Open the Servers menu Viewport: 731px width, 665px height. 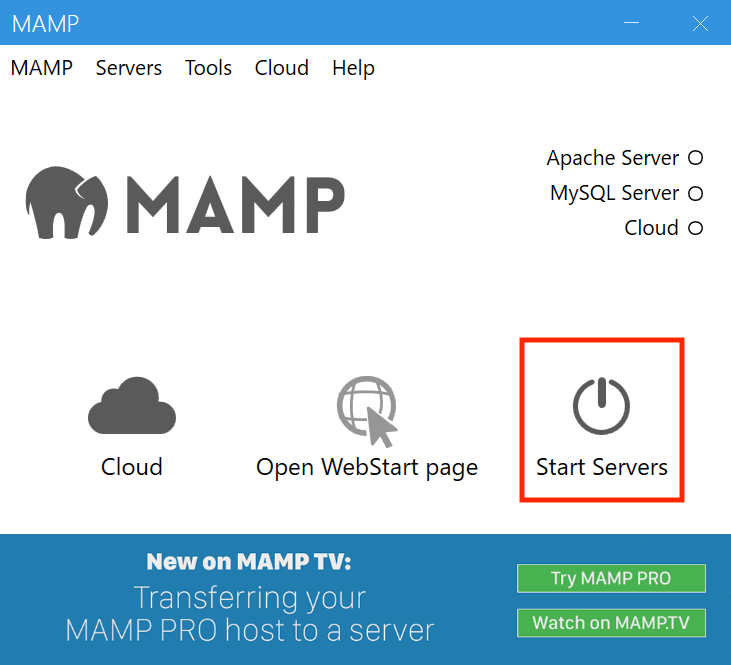point(129,68)
